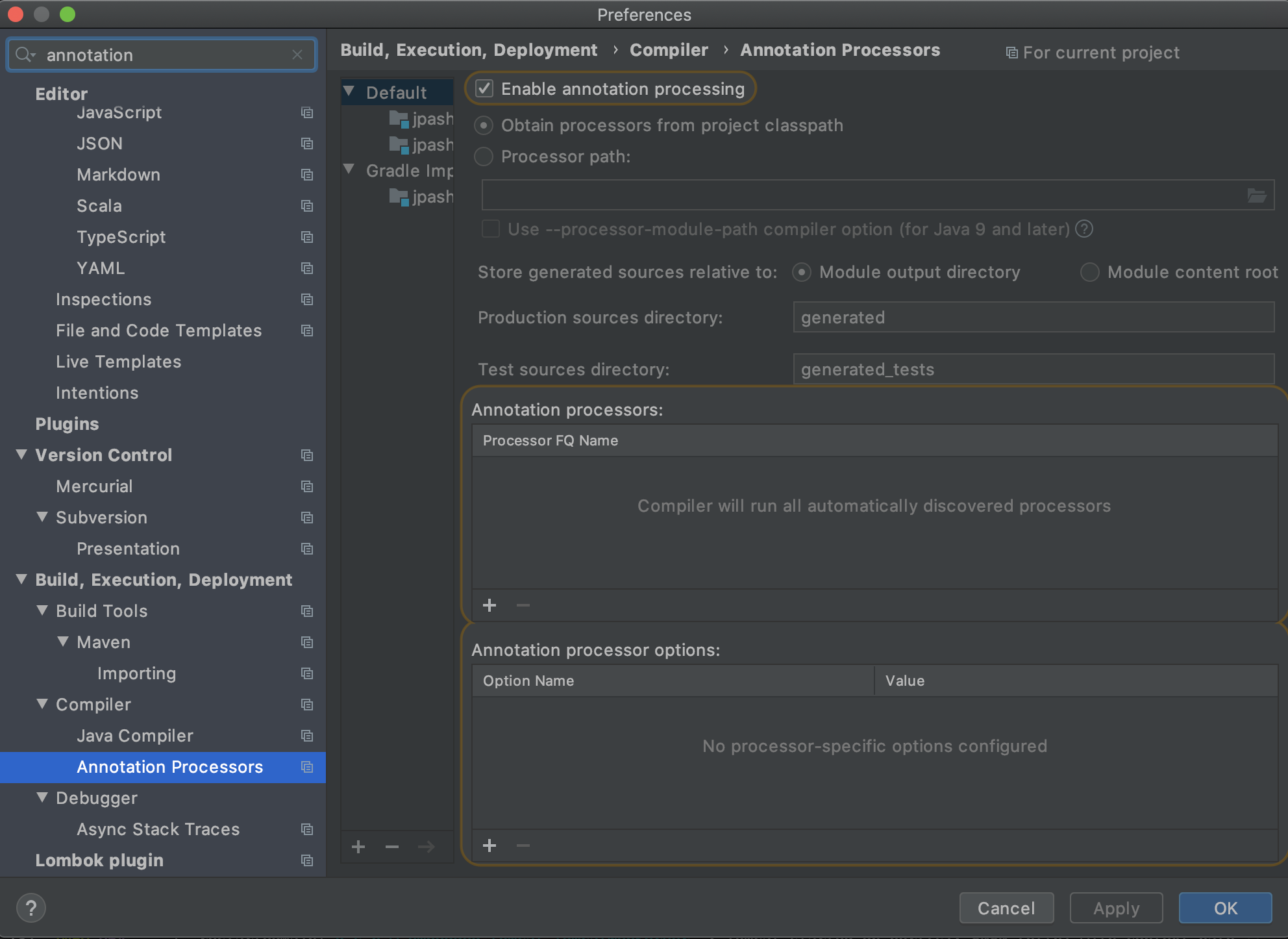Click the help icon next to the processor-module-path option

click(x=1084, y=229)
